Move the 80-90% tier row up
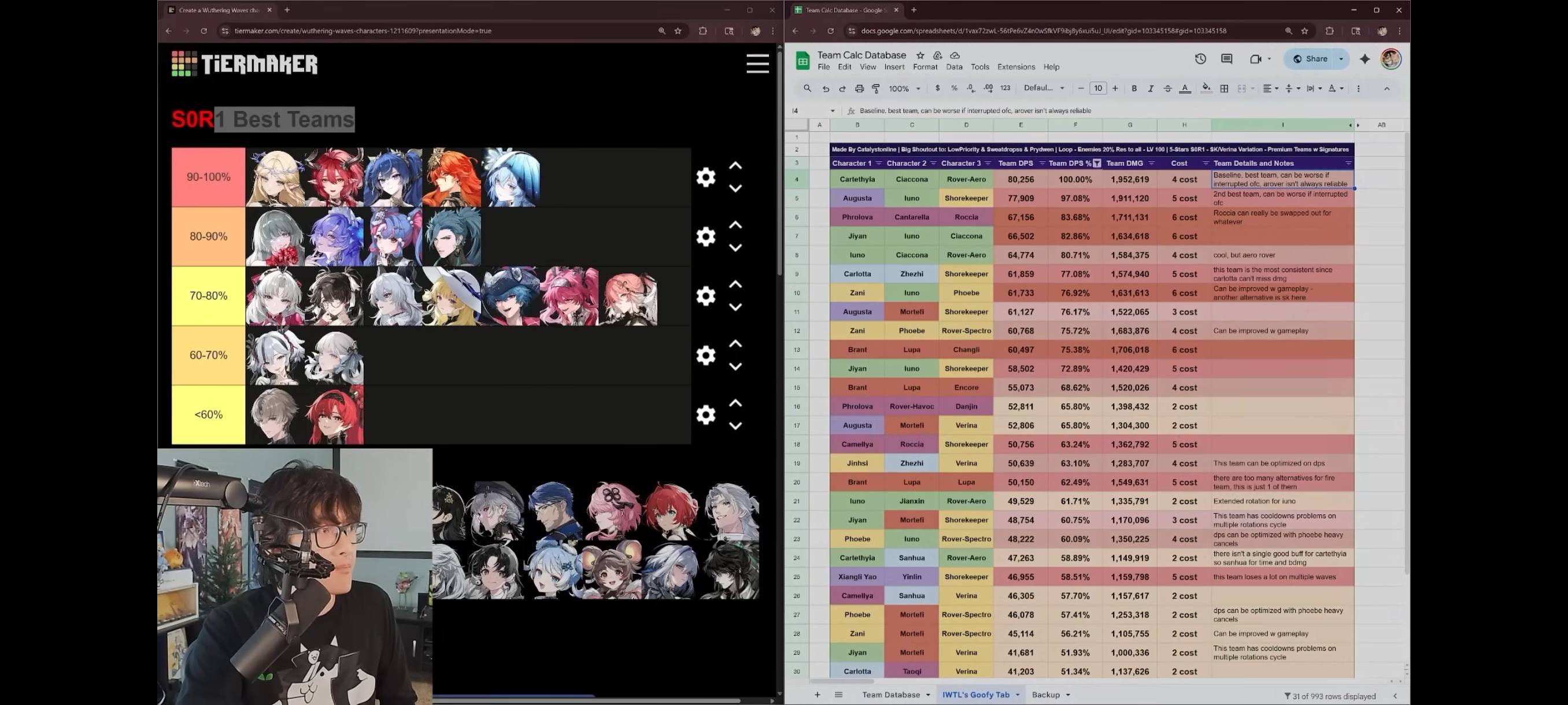The height and width of the screenshot is (705, 1568). pyautogui.click(x=735, y=225)
